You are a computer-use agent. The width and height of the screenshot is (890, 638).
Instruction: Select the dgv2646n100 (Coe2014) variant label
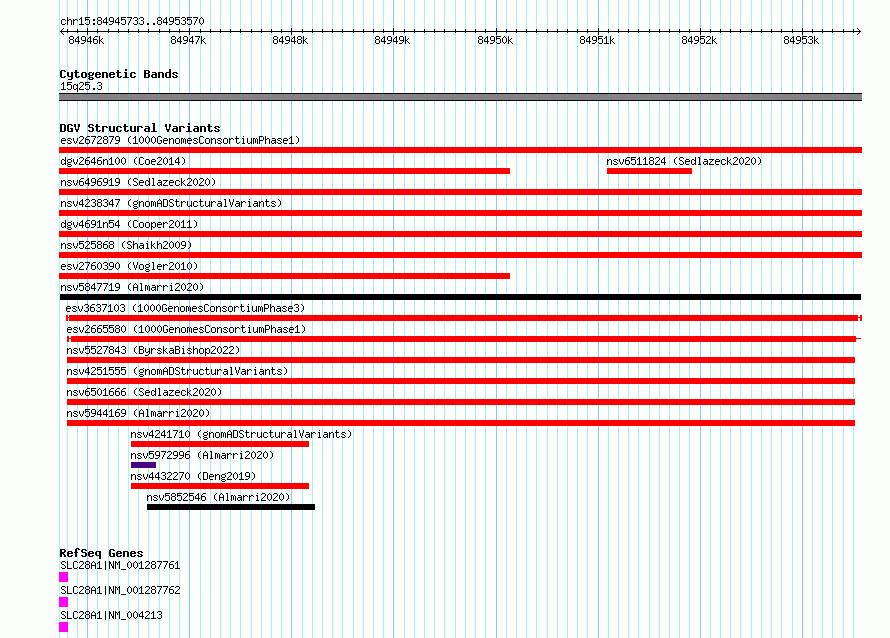(x=123, y=161)
